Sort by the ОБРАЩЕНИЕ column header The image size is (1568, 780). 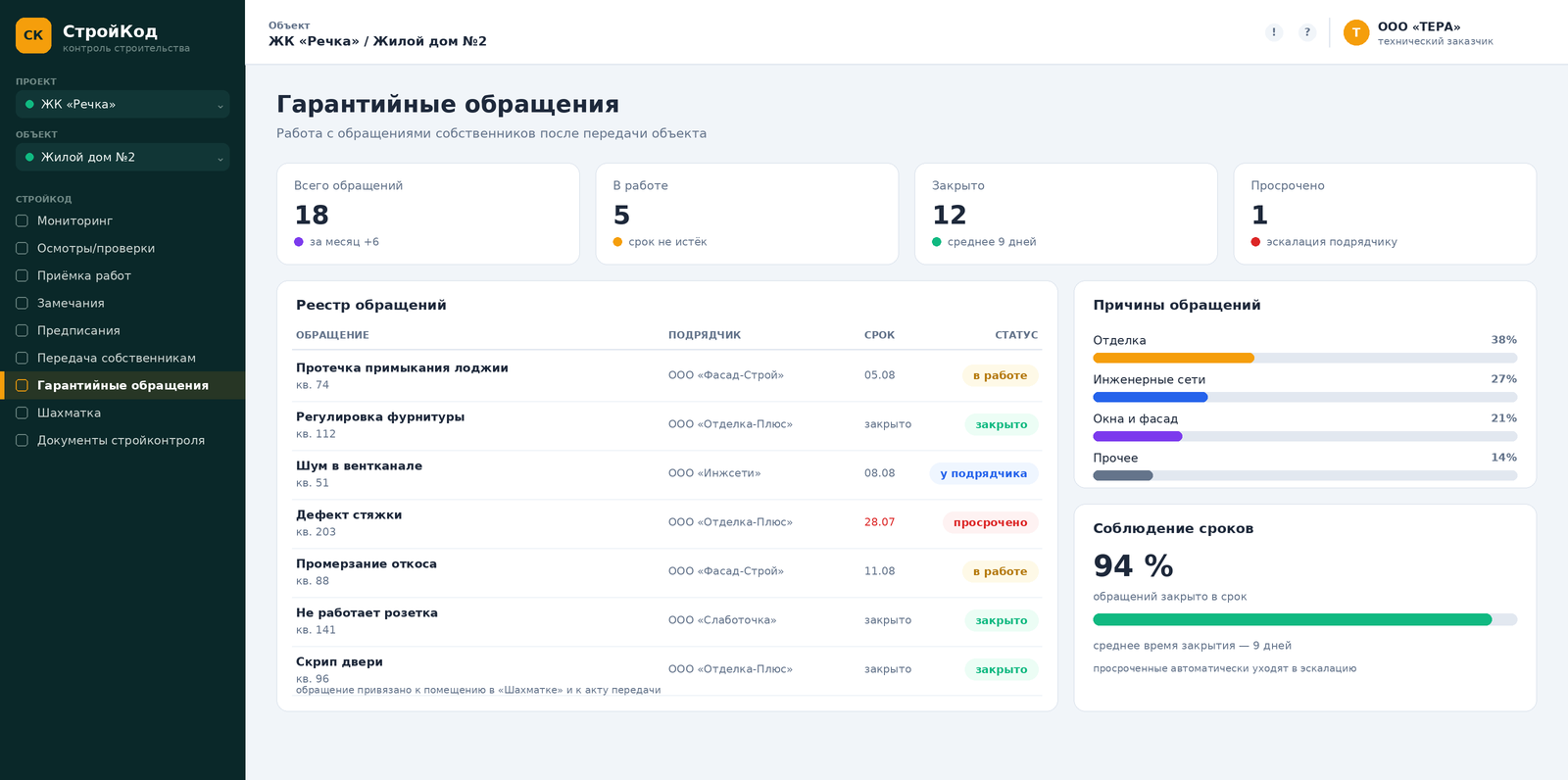coord(332,335)
